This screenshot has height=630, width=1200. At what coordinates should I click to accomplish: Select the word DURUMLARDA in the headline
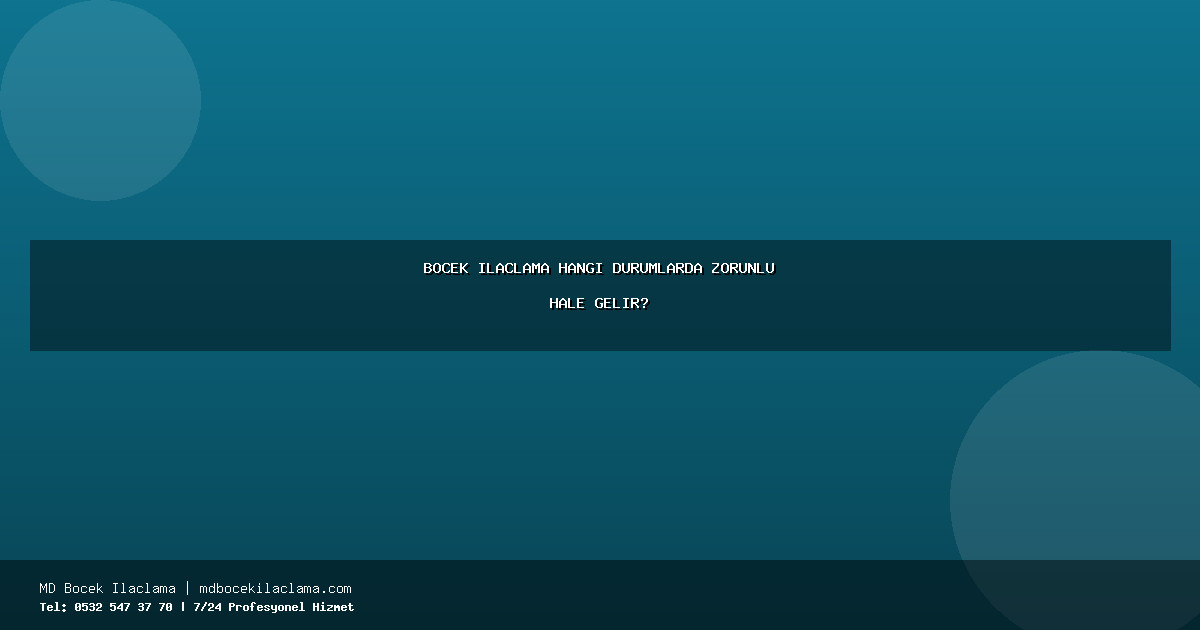tap(657, 268)
